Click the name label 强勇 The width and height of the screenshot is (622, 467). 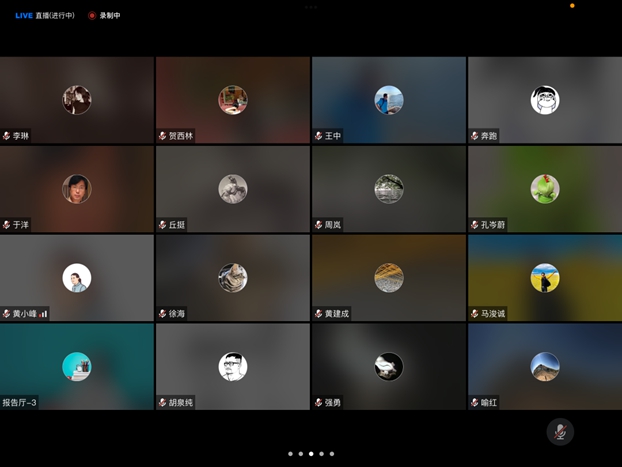[333, 403]
